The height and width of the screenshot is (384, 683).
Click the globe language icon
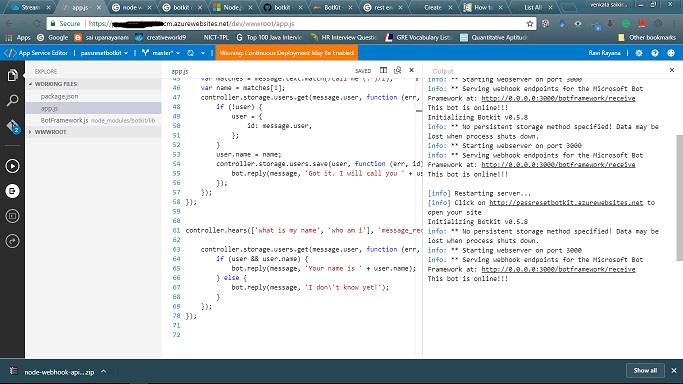point(671,53)
